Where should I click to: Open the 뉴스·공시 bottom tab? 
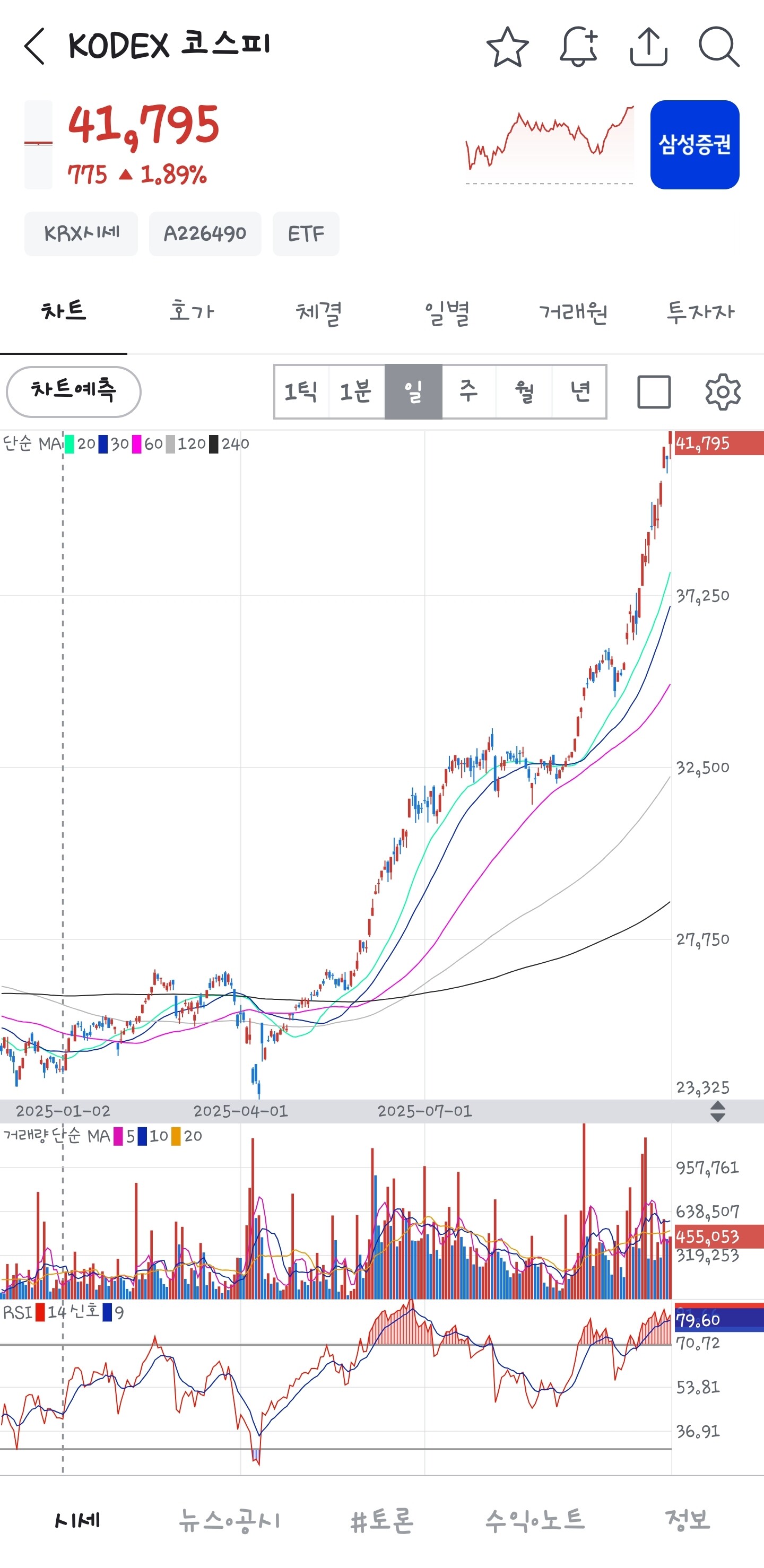point(229,1520)
